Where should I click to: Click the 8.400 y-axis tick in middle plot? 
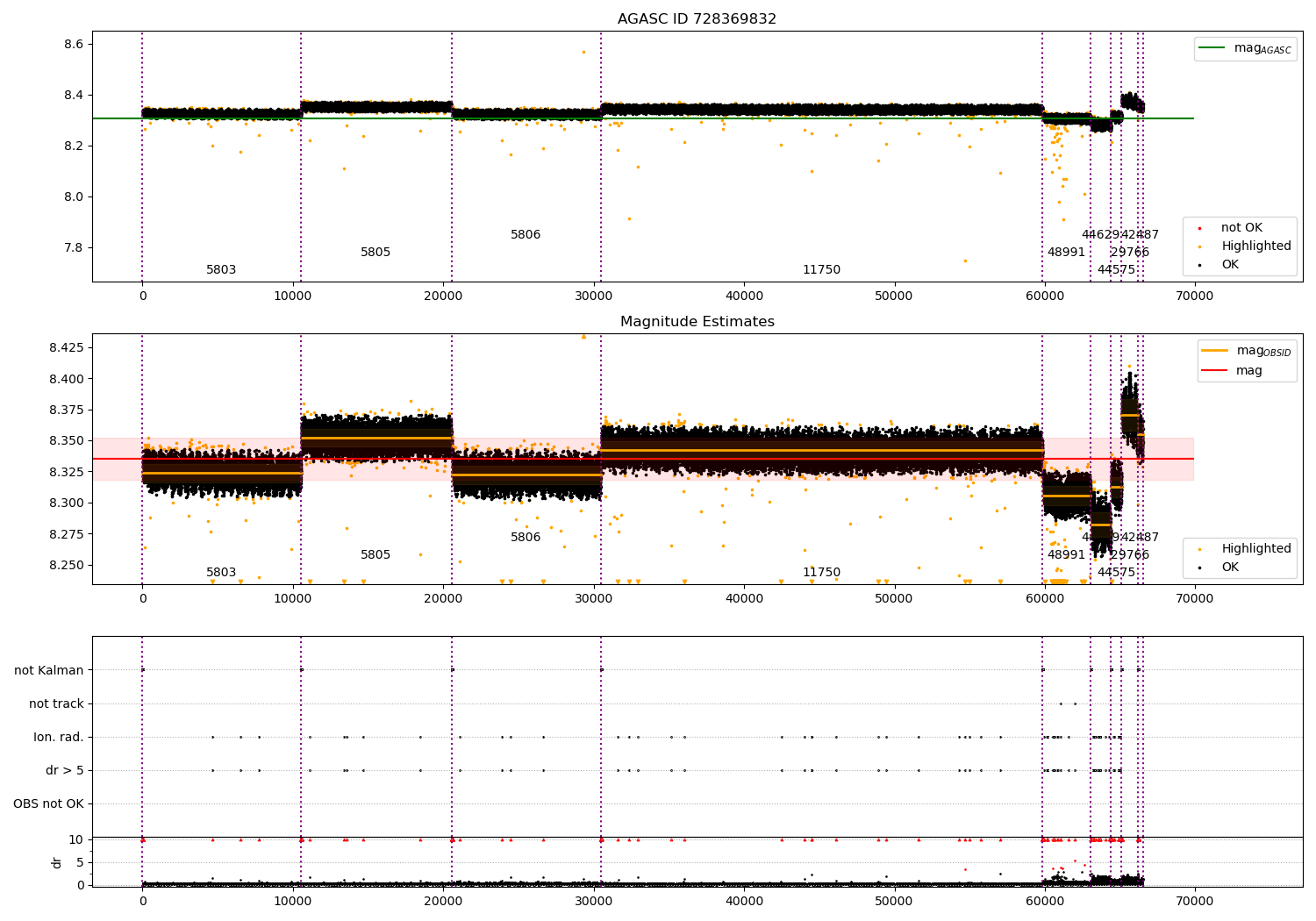pos(67,379)
